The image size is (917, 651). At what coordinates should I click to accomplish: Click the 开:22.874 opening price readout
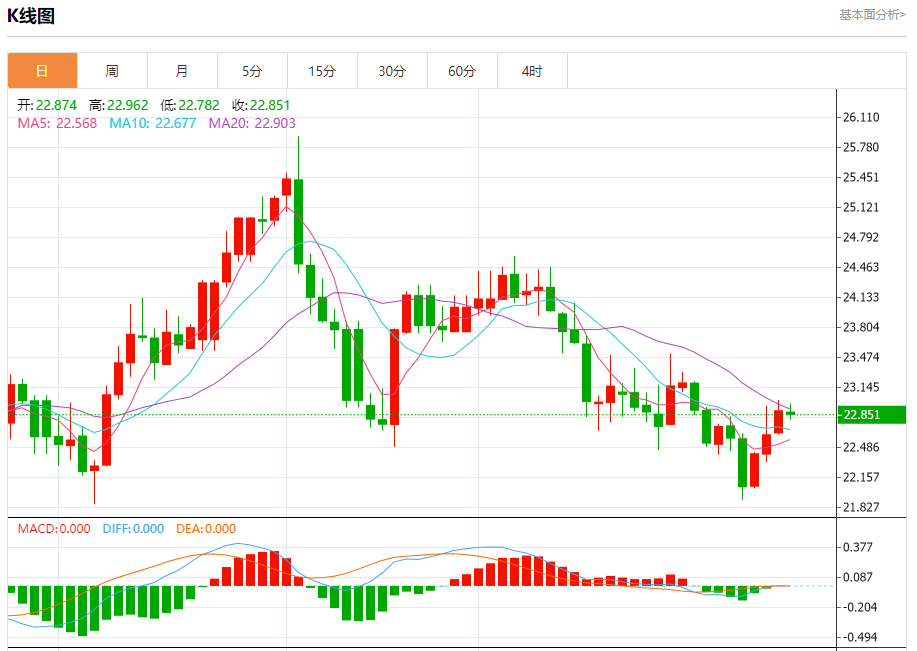[x=48, y=105]
